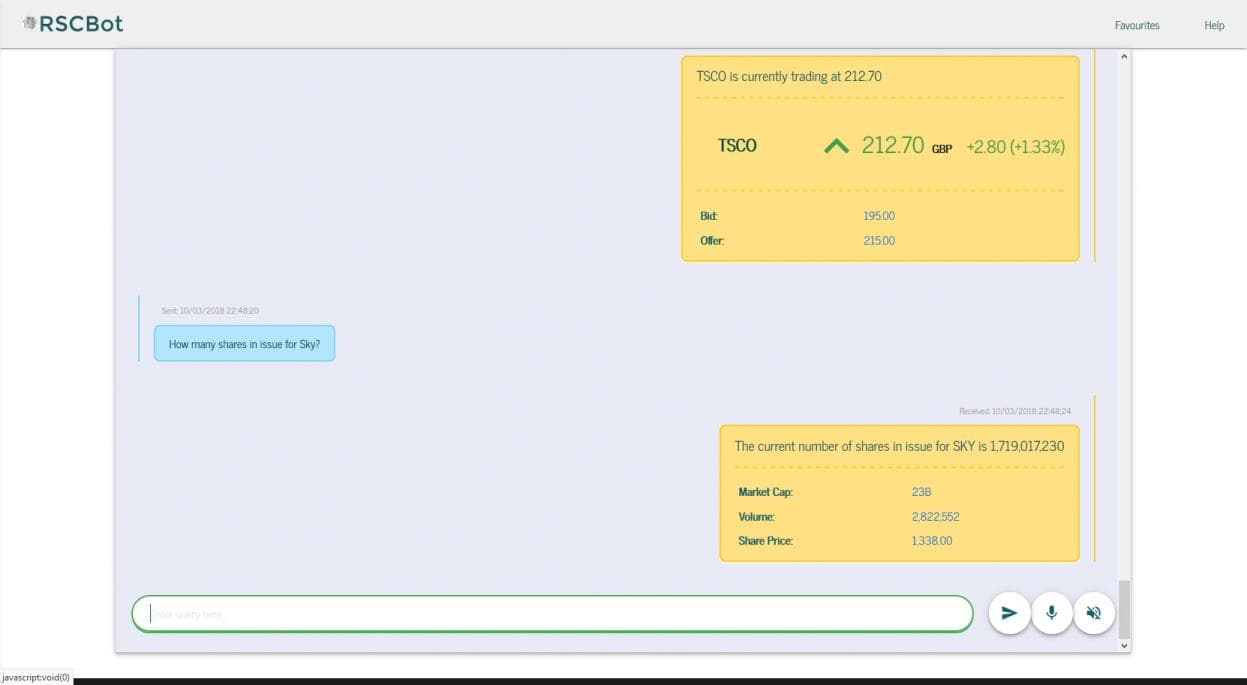This screenshot has width=1247, height=685.
Task: Click the Market Cap label
Action: (766, 492)
